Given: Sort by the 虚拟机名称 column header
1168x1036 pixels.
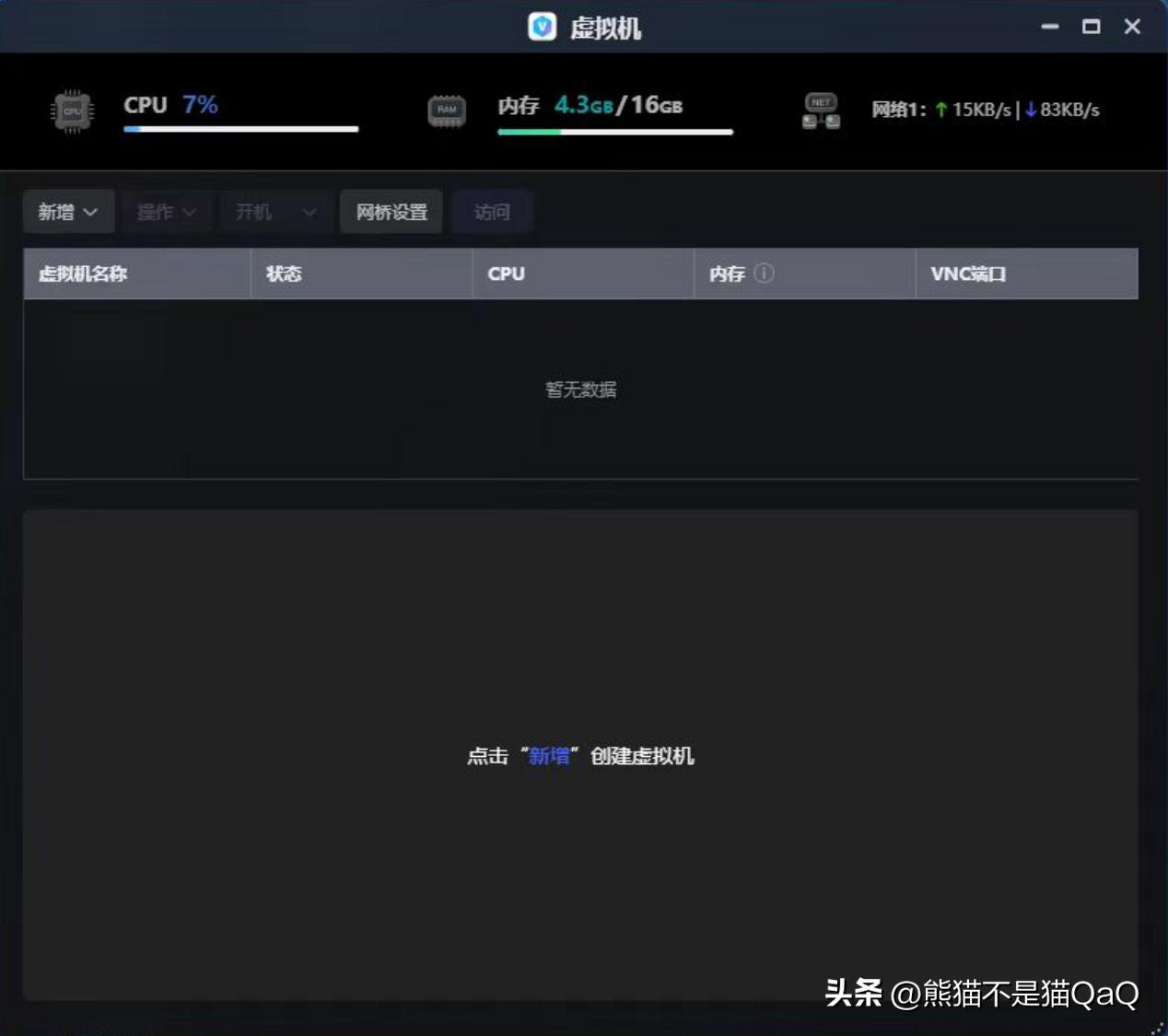Looking at the screenshot, I should pos(85,273).
